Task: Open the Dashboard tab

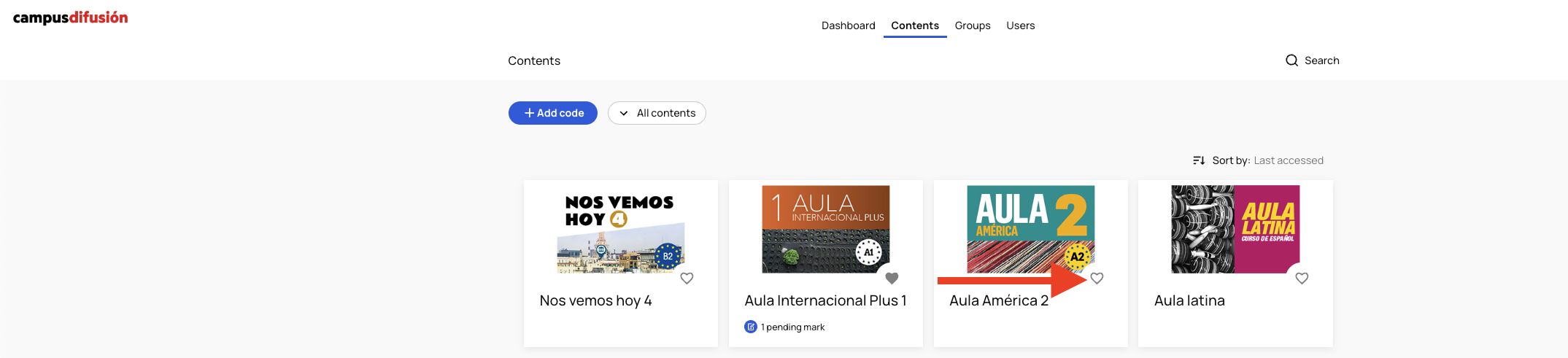Action: pos(848,26)
